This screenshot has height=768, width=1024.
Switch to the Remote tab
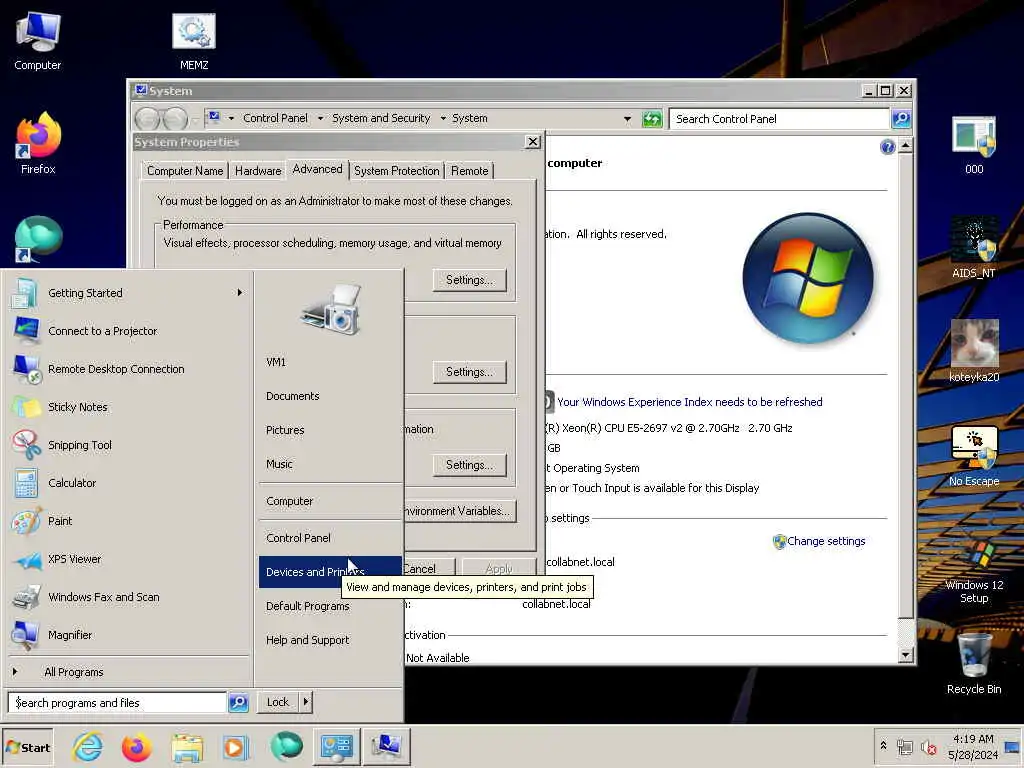tap(470, 170)
